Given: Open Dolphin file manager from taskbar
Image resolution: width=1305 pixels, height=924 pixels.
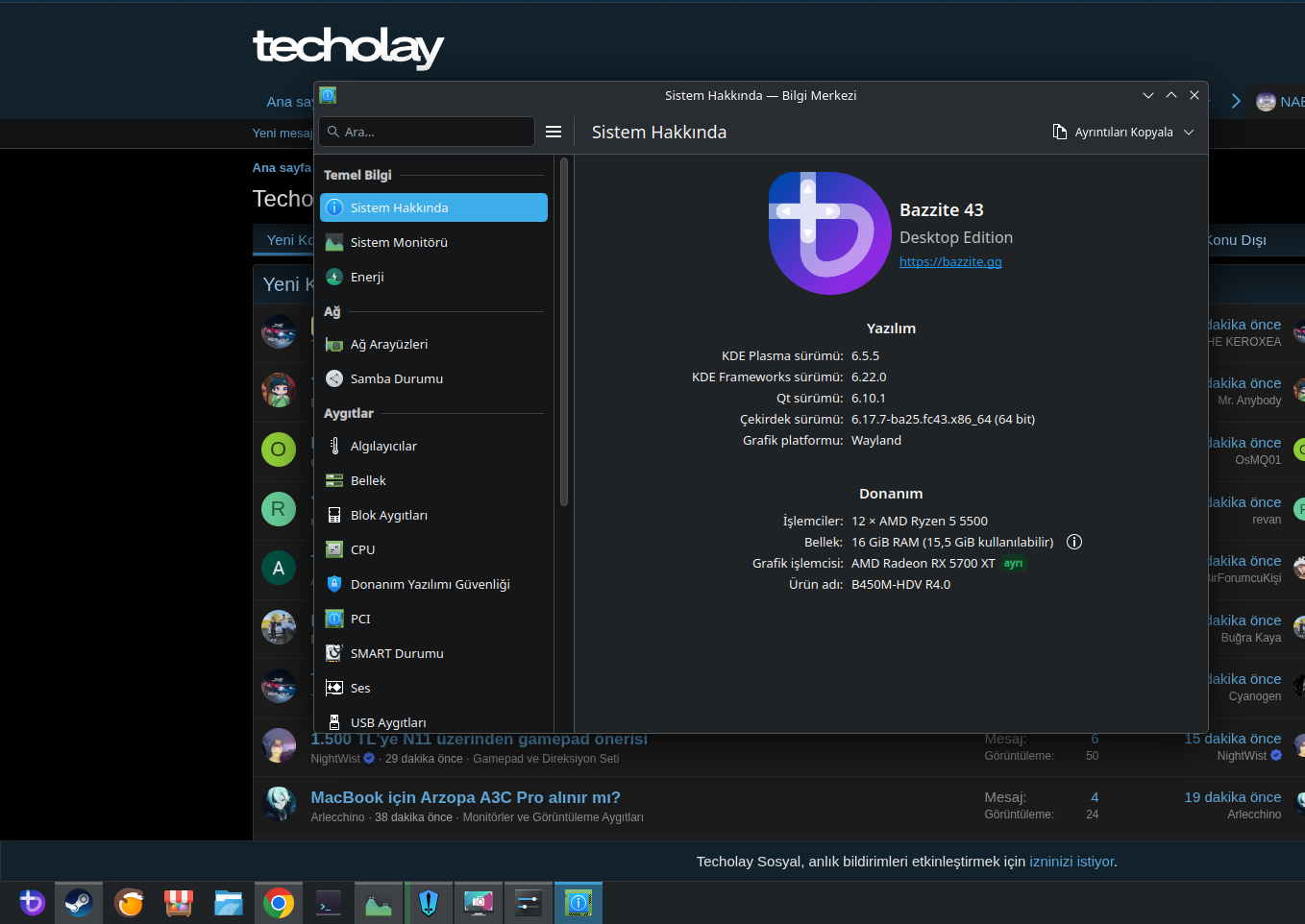Looking at the screenshot, I should [x=229, y=903].
